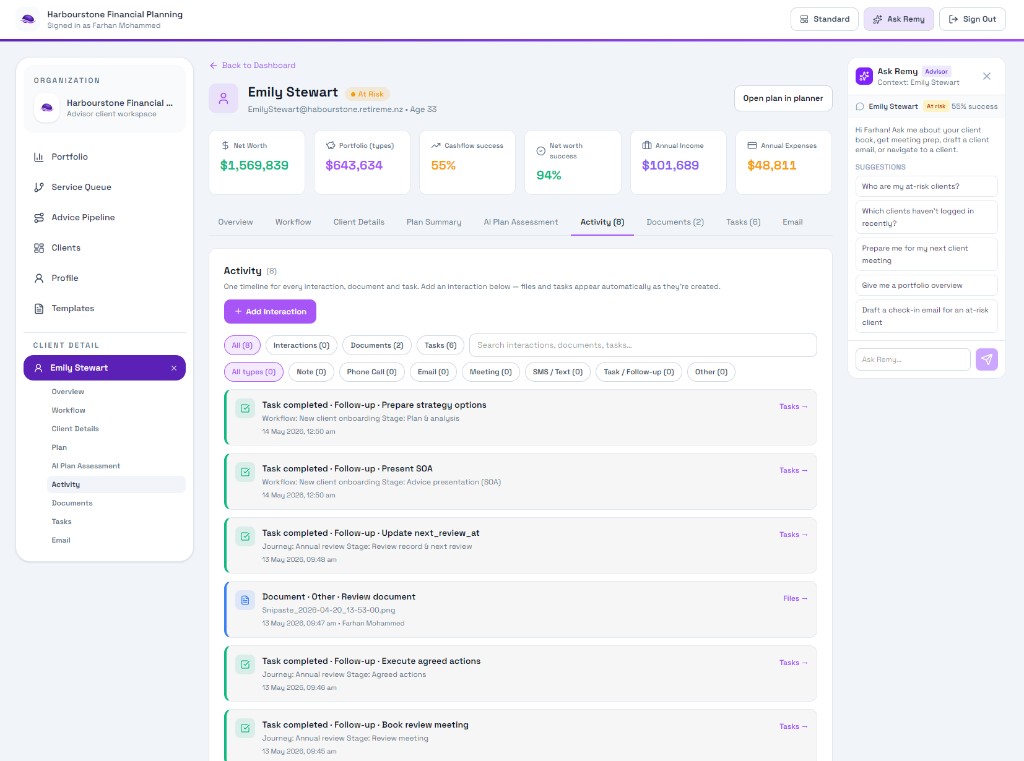
Task: Filter by Tasks (6) chip
Action: pyautogui.click(x=440, y=346)
